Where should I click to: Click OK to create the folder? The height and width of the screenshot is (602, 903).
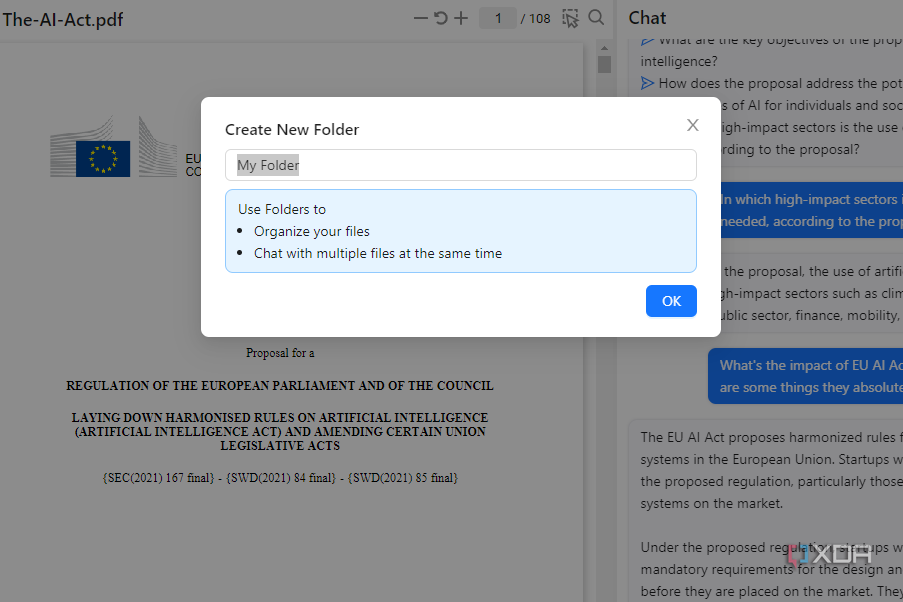point(671,301)
